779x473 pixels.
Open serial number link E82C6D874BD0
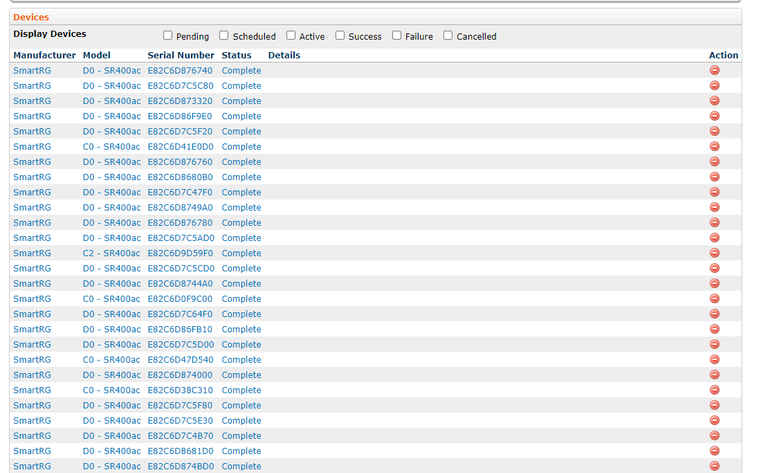click(181, 467)
